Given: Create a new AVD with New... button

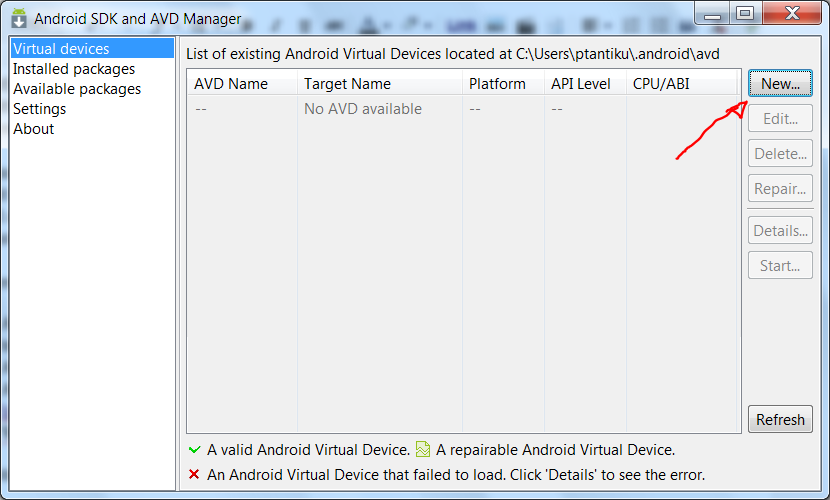Looking at the screenshot, I should [x=780, y=84].
